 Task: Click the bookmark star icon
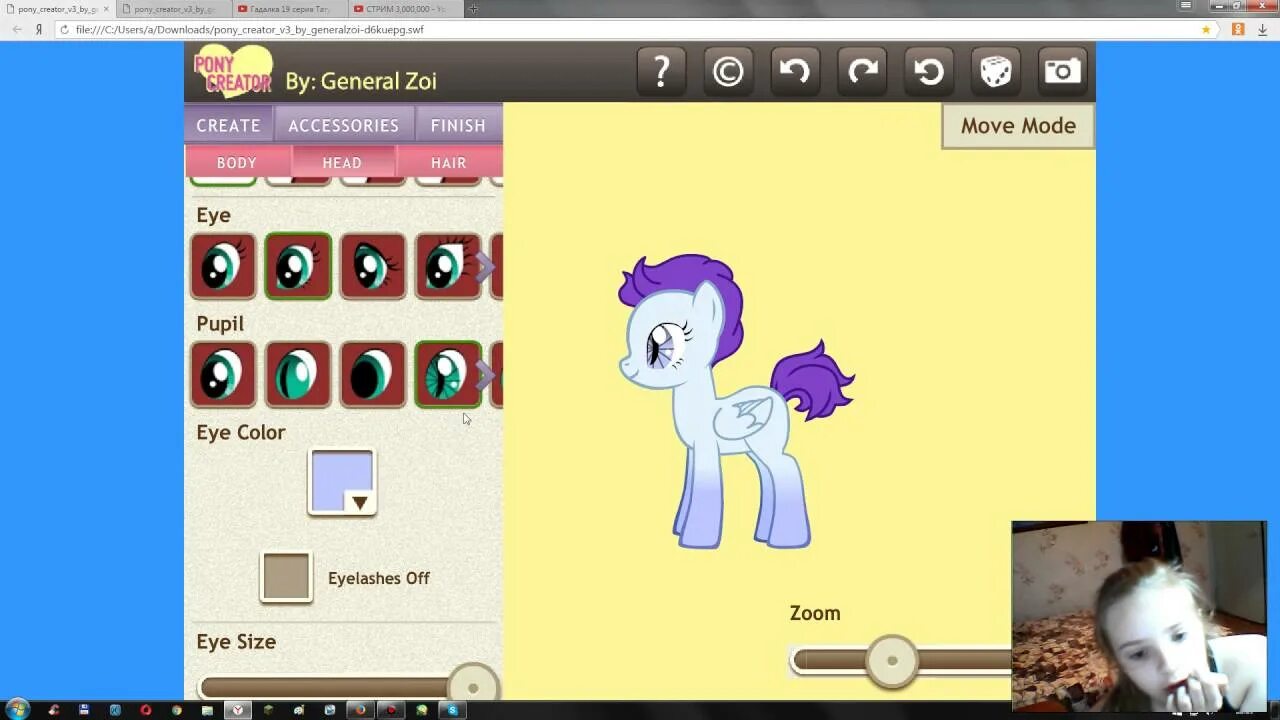click(1206, 30)
